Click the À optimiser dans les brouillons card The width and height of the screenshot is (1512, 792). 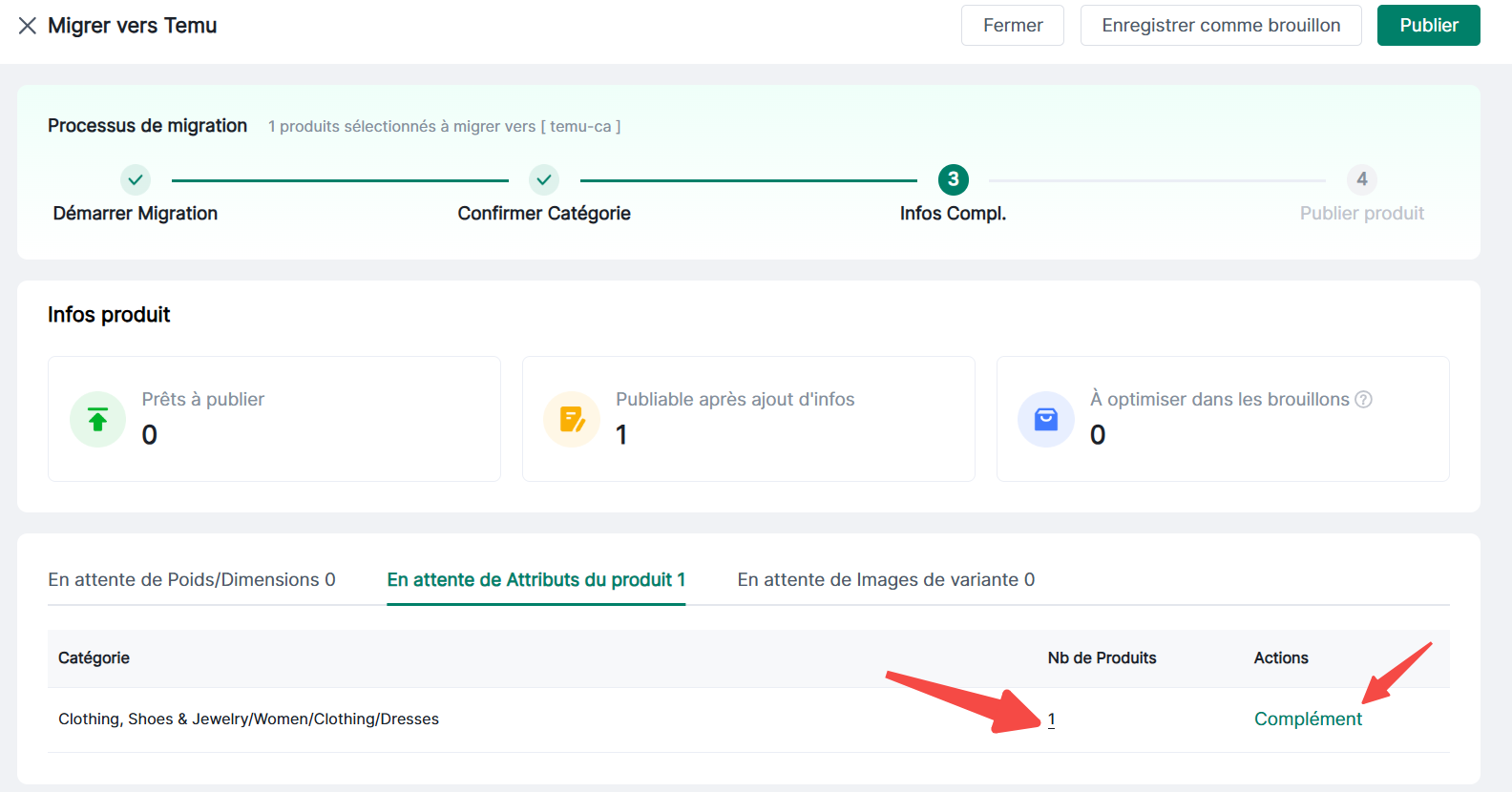(x=1222, y=419)
